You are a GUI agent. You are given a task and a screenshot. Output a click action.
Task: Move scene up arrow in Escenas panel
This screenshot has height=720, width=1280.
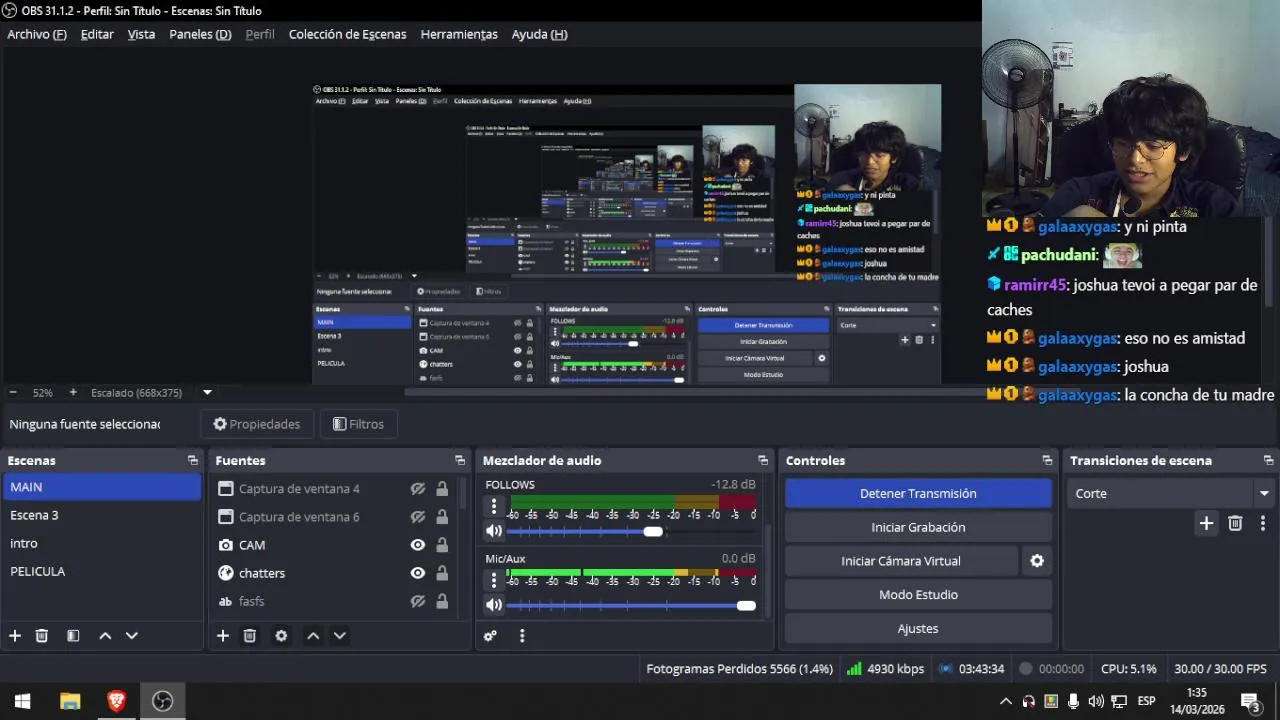105,636
